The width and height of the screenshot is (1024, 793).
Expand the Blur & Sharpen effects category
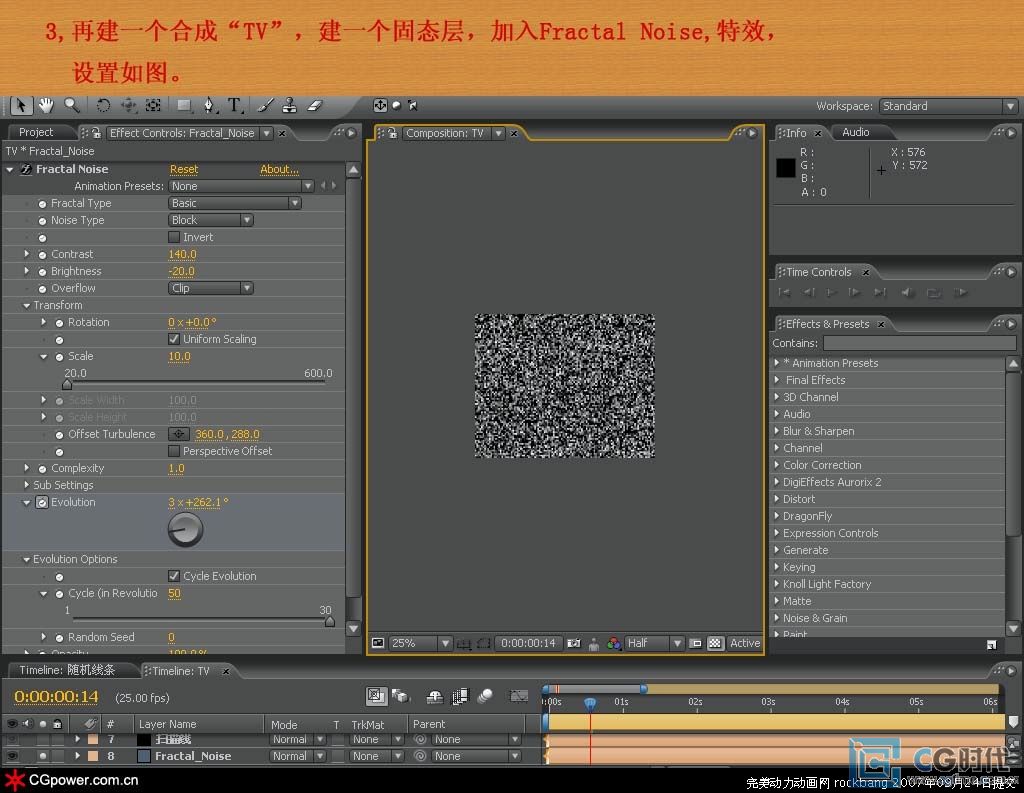[x=776, y=431]
